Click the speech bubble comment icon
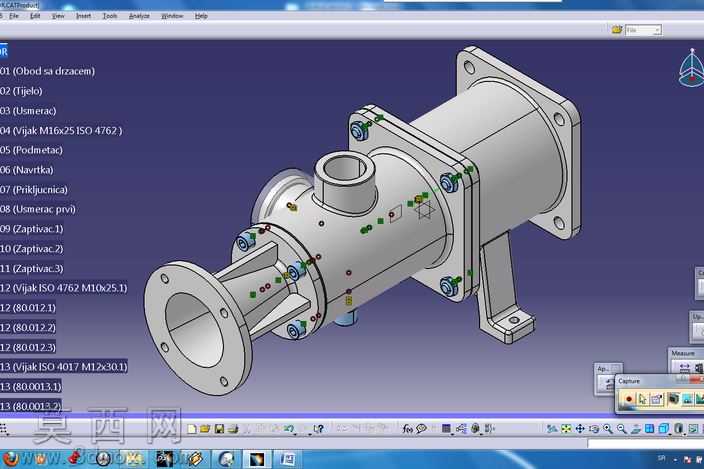The image size is (704, 469). [421, 429]
